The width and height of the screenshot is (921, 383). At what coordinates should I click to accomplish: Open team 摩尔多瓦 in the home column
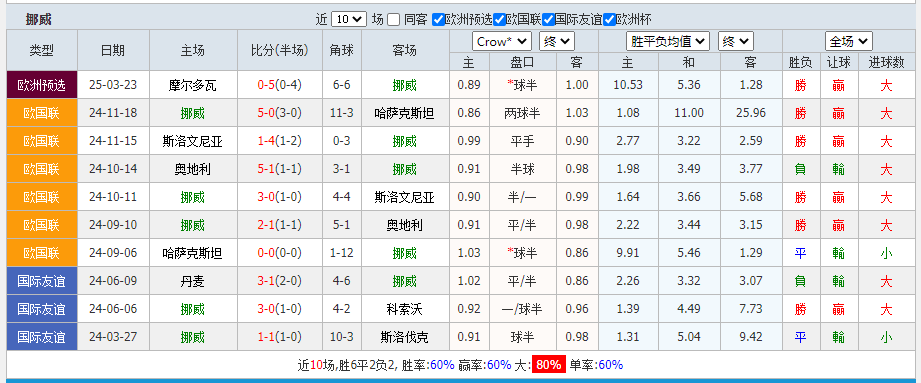tap(193, 85)
